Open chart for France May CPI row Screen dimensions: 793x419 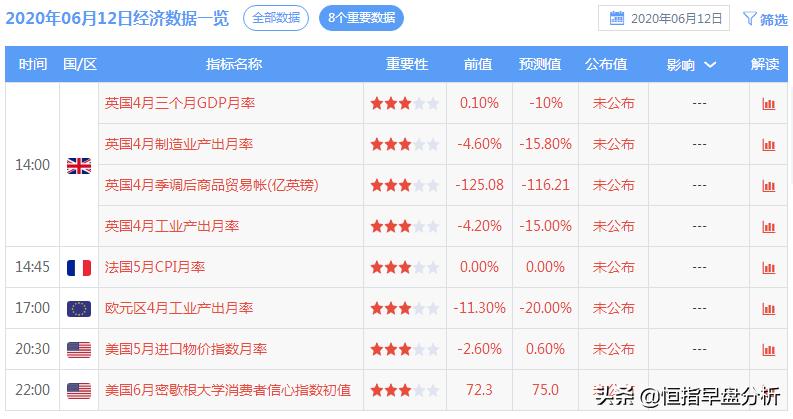(x=768, y=267)
